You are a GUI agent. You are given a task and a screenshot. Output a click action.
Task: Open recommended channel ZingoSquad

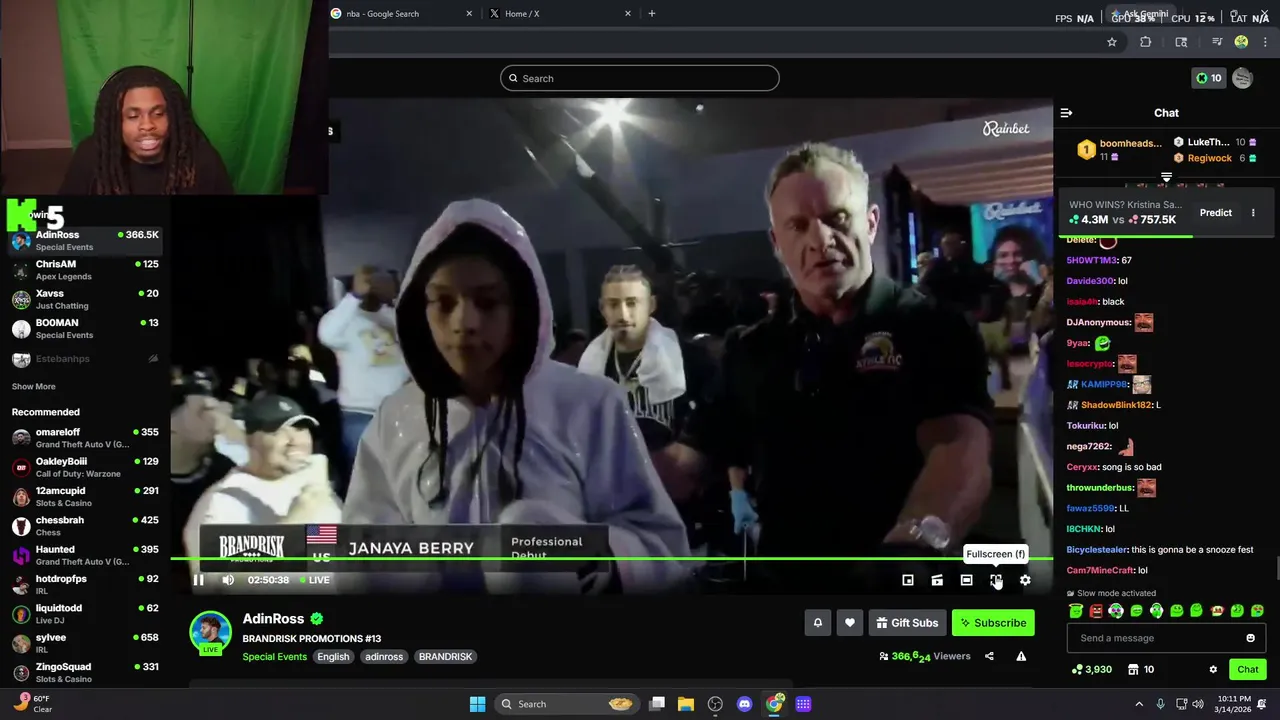click(x=85, y=672)
